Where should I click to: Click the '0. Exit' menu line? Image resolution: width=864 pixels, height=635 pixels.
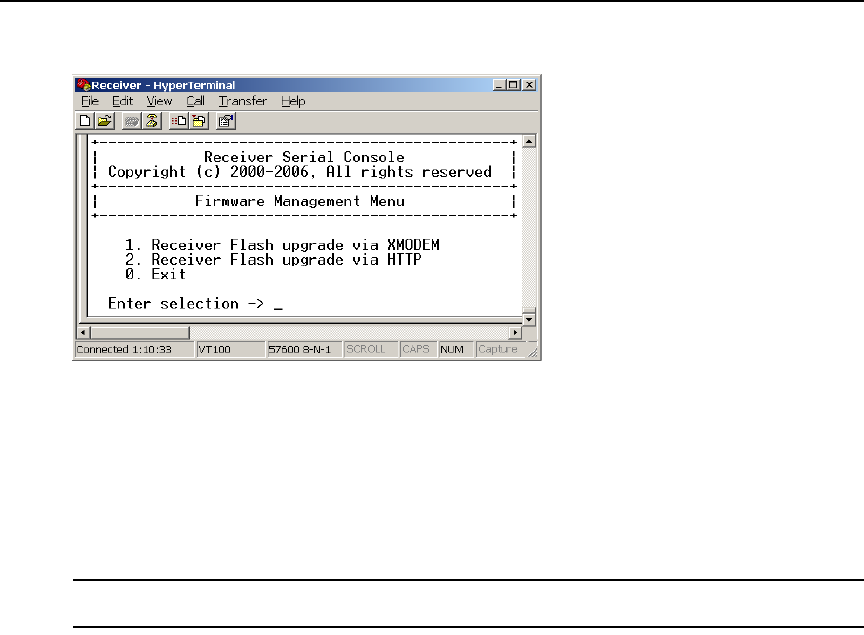[155, 274]
